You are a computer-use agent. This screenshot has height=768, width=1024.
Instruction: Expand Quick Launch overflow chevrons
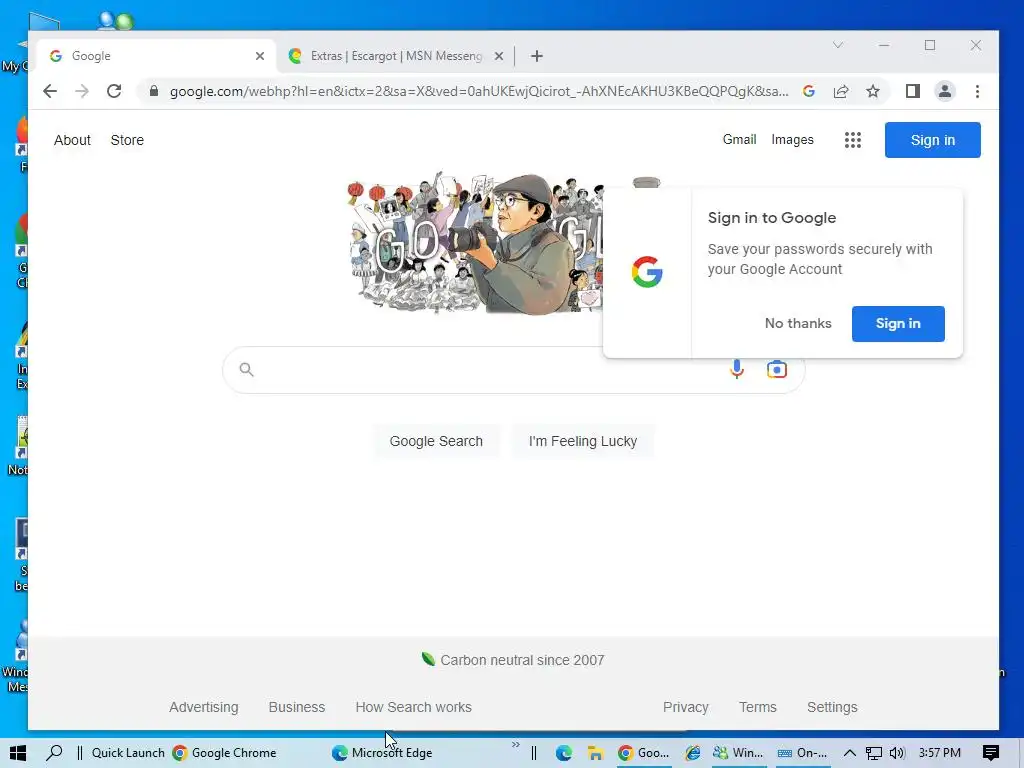515,745
